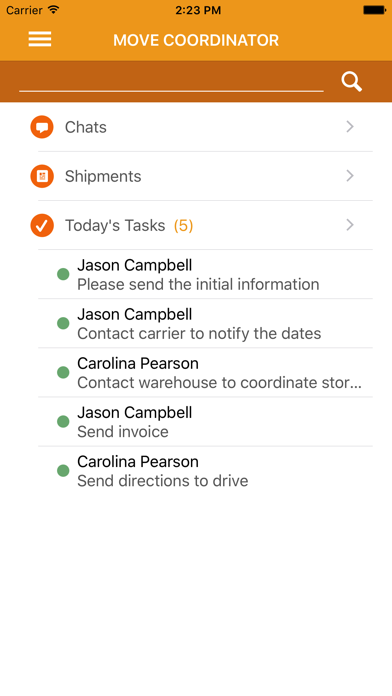Click the Today's Tasks (5) count badge
Screen dimensions: 392x696
183,226
